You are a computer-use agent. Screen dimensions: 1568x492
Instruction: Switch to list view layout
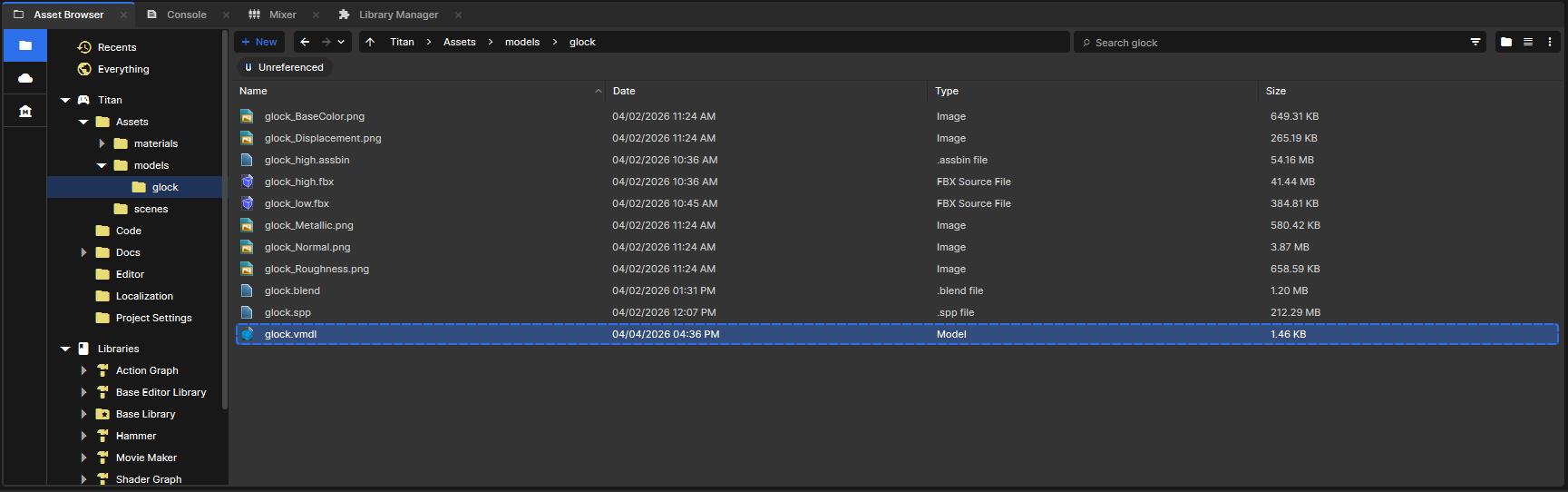point(1528,42)
